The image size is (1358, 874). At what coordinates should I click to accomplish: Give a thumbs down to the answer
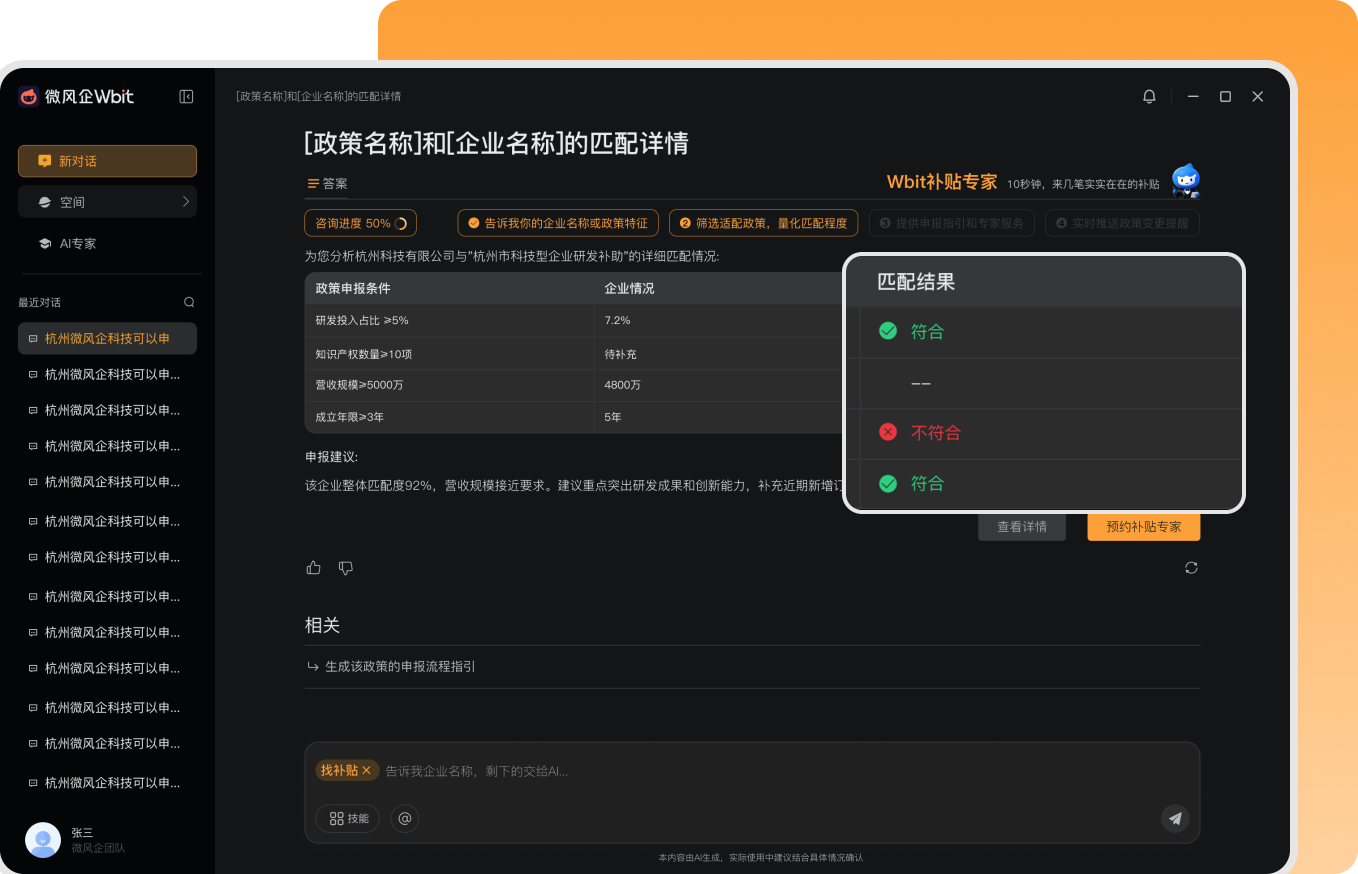pos(346,568)
